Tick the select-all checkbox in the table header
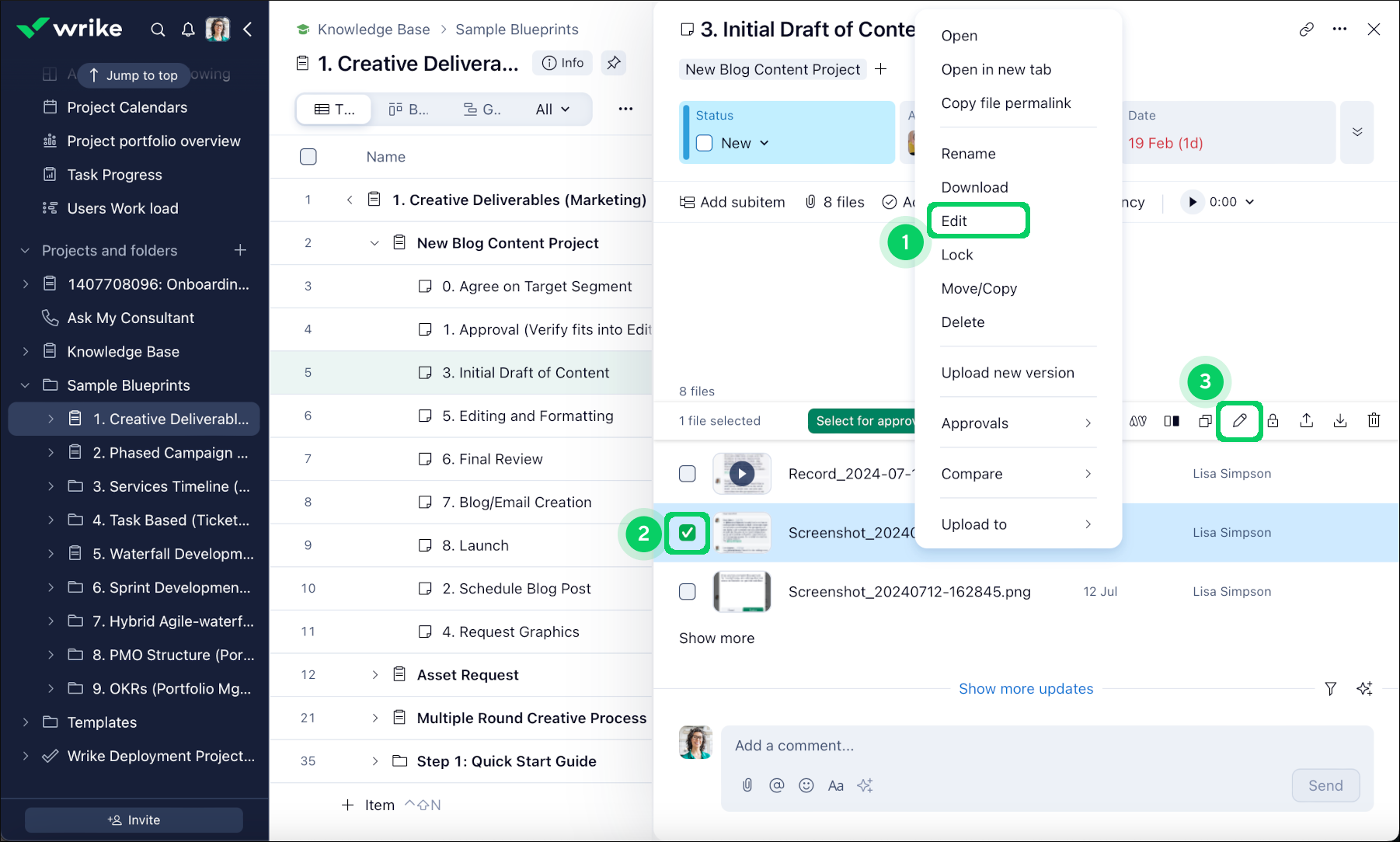1400x842 pixels. pyautogui.click(x=308, y=157)
